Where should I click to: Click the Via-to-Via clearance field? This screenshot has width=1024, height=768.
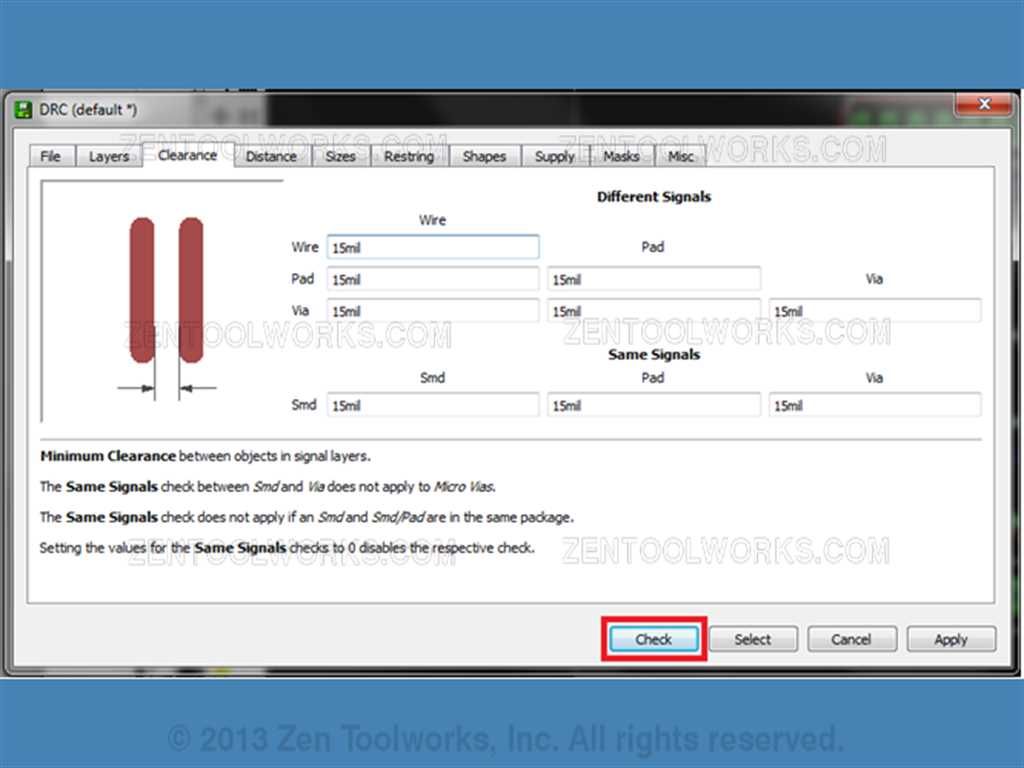click(x=875, y=311)
